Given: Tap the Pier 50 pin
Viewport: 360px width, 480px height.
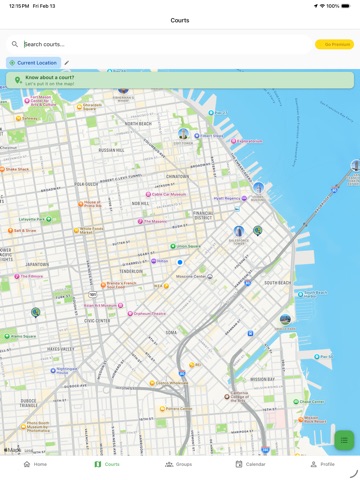Looking at the screenshot, I should click(x=317, y=357).
